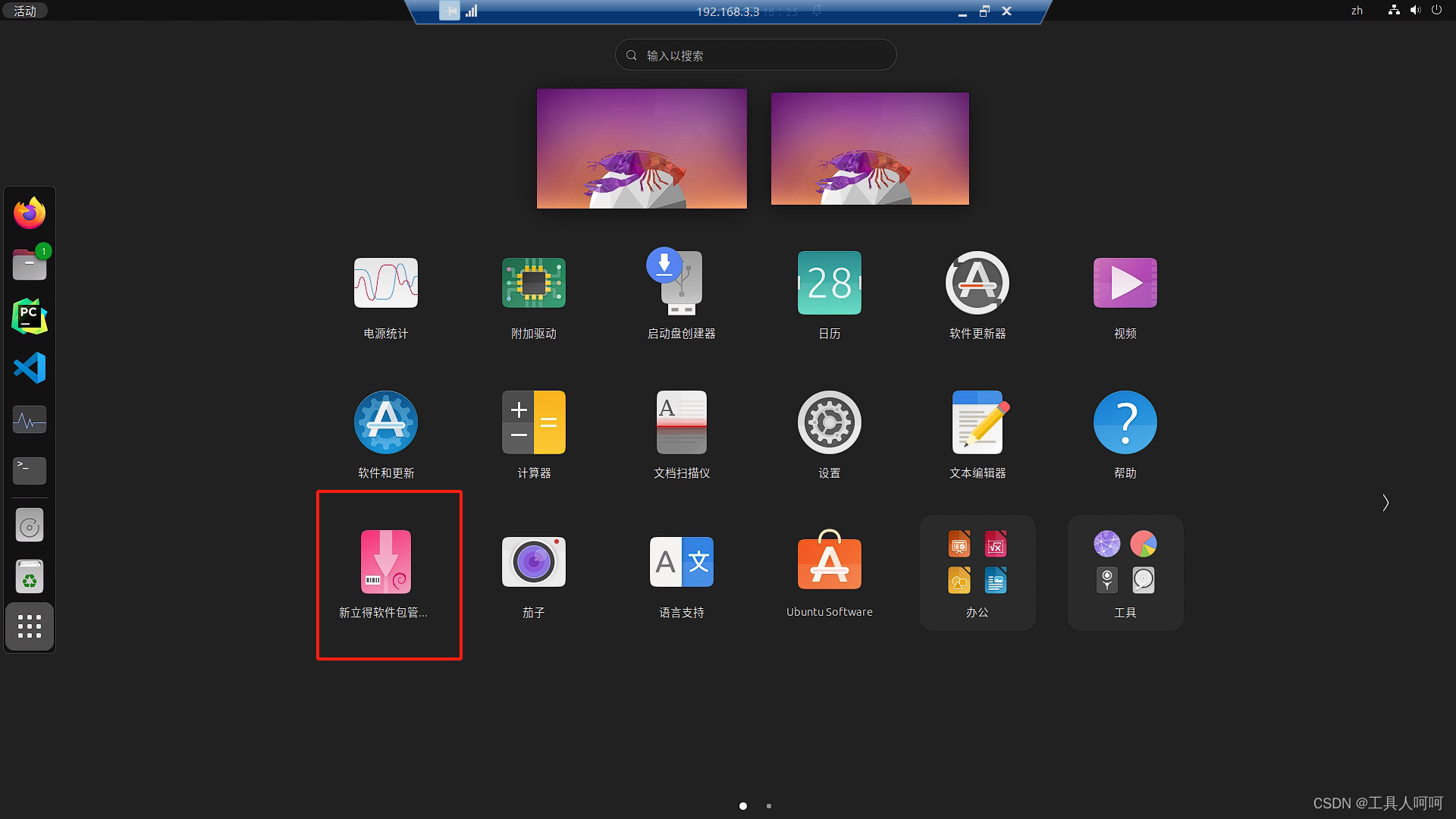Screen dimensions: 1456x819
Task: Launch Text Editor (文本编辑器)
Action: pyautogui.click(x=977, y=422)
